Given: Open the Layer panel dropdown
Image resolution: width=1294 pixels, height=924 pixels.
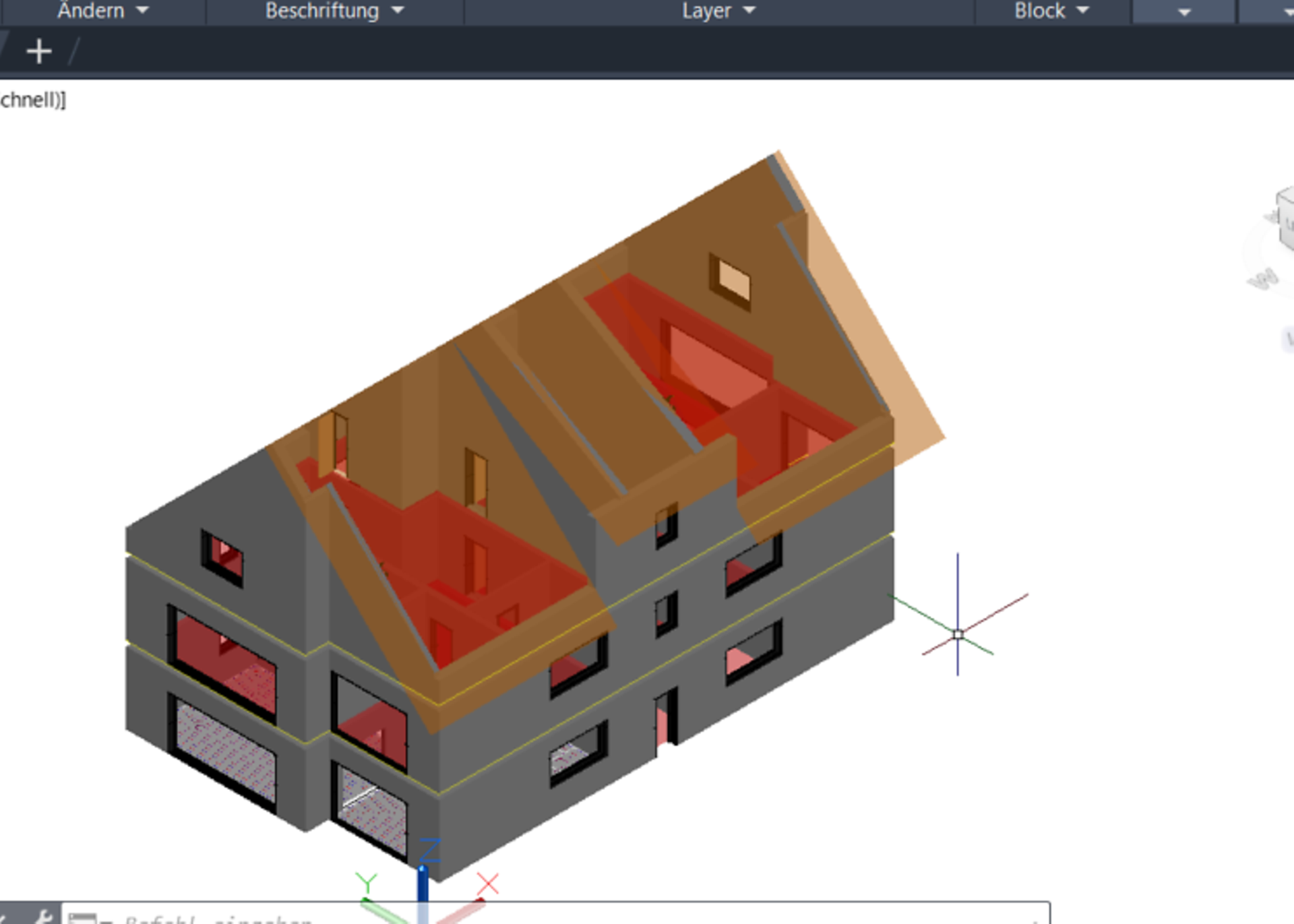Looking at the screenshot, I should (x=749, y=11).
